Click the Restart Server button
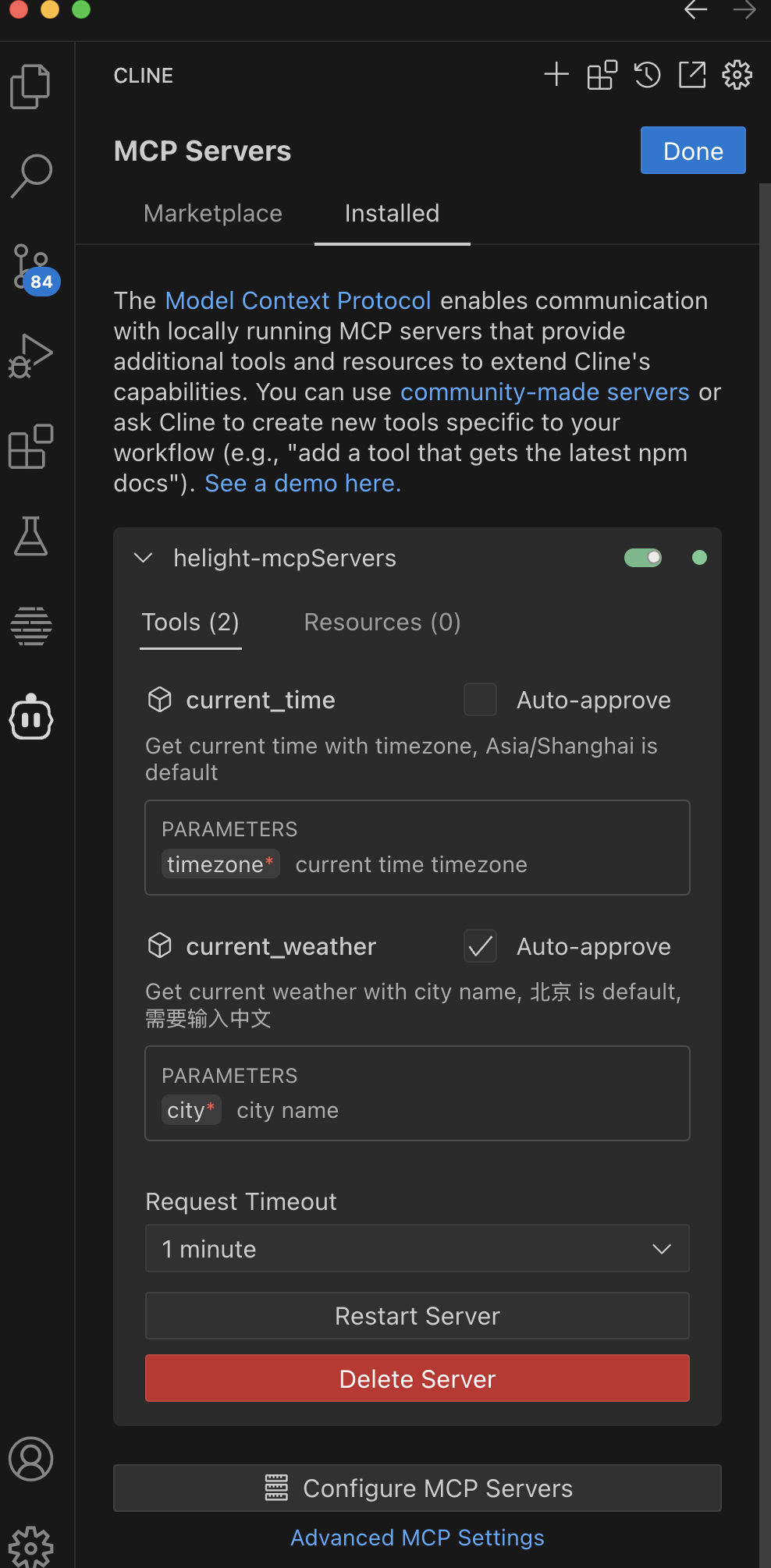 pyautogui.click(x=417, y=1316)
